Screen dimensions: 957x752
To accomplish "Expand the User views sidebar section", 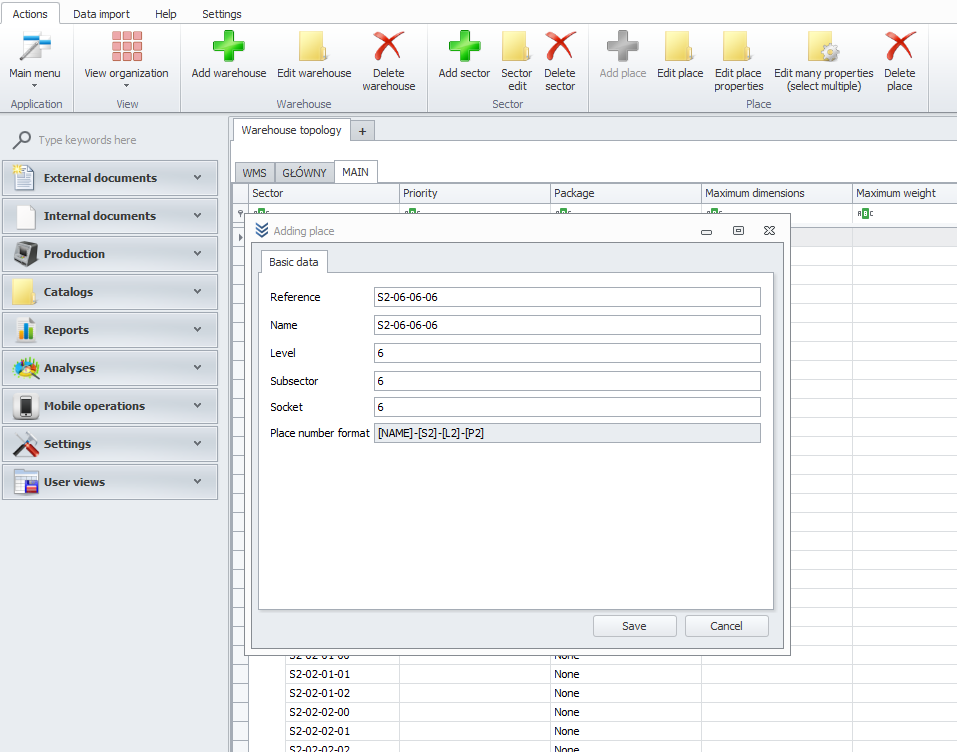I will pos(110,482).
